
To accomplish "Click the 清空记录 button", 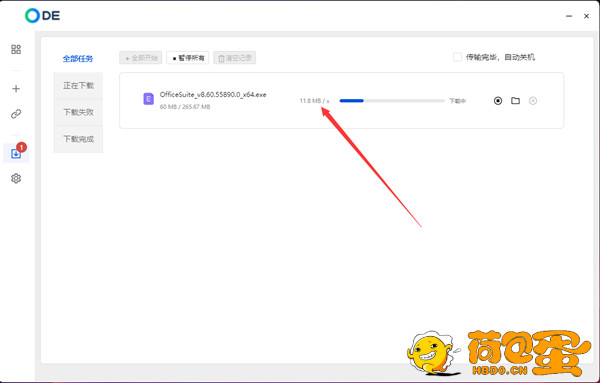I will click(x=235, y=58).
